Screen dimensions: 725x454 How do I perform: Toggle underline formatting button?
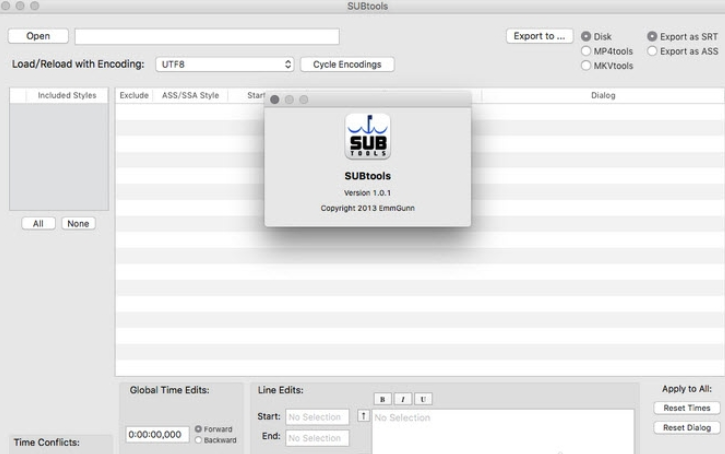pyautogui.click(x=423, y=399)
